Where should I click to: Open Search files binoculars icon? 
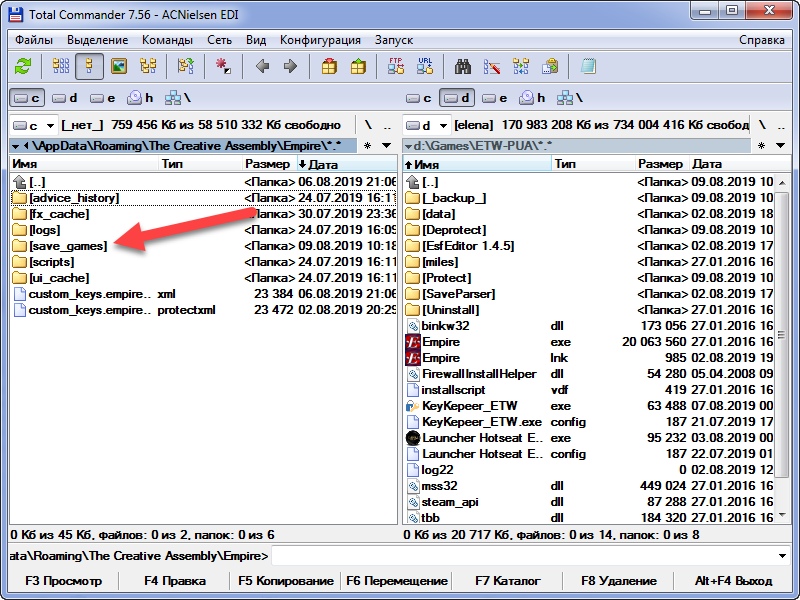tap(463, 66)
